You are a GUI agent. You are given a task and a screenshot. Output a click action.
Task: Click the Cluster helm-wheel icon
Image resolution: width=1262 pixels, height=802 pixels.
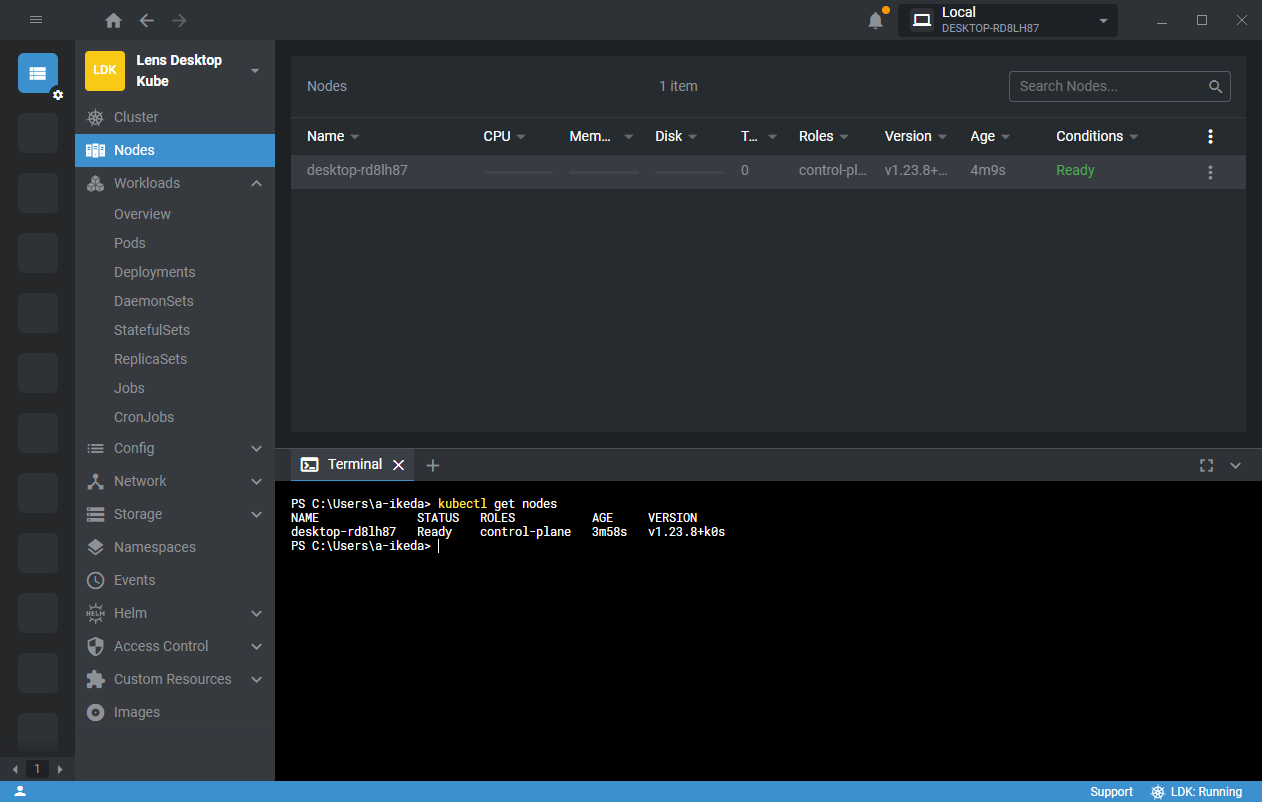point(96,117)
